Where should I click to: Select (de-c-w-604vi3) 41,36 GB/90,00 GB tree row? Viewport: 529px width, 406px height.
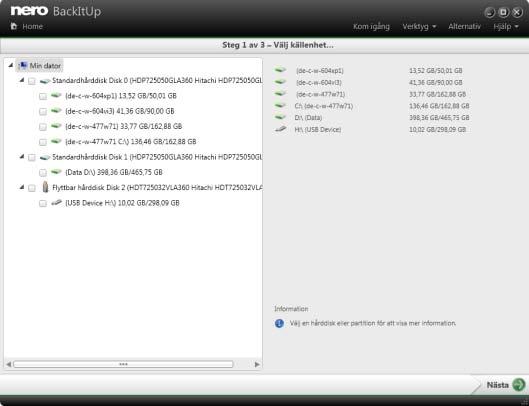(x=120, y=111)
